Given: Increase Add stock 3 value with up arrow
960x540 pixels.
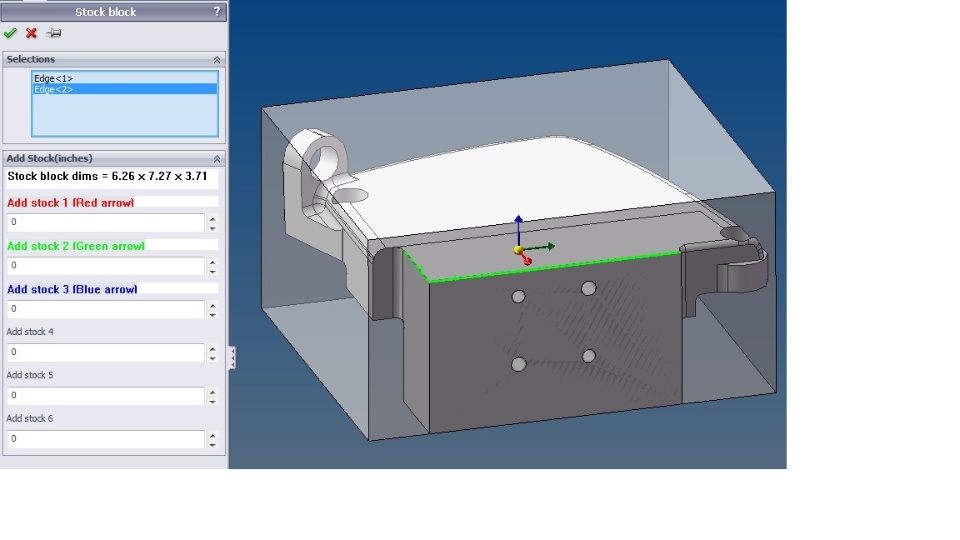Looking at the screenshot, I should [x=212, y=306].
